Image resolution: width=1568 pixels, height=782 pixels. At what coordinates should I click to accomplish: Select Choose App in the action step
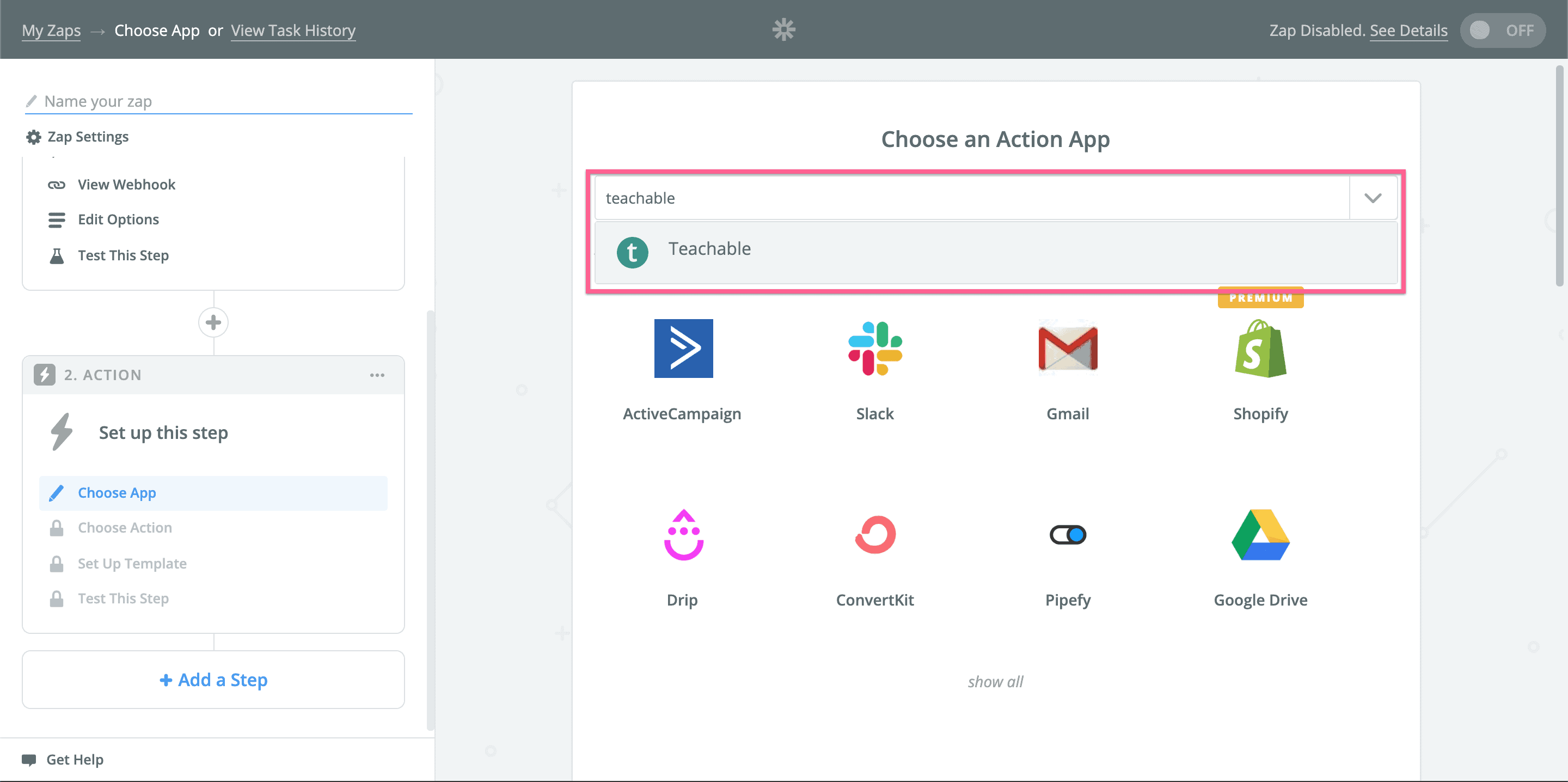tap(213, 493)
